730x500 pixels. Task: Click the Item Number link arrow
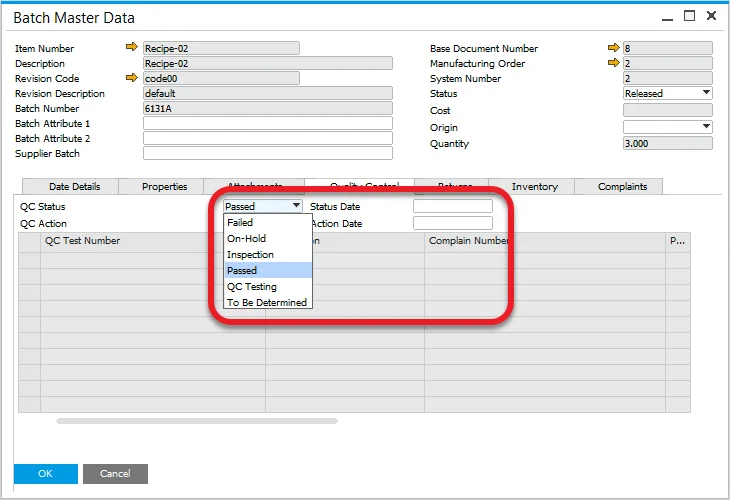click(x=131, y=48)
